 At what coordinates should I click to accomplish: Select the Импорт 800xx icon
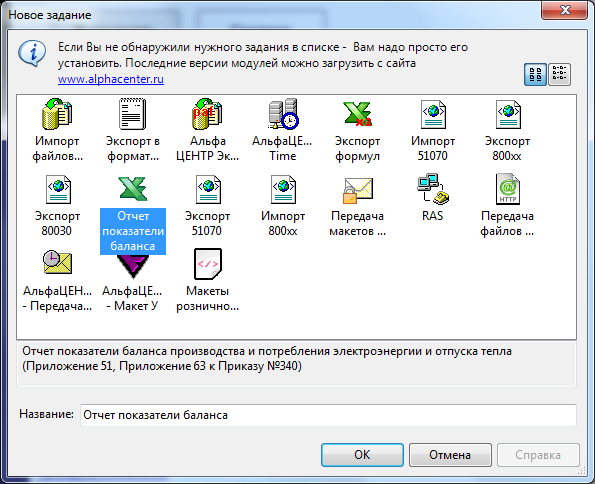click(283, 189)
